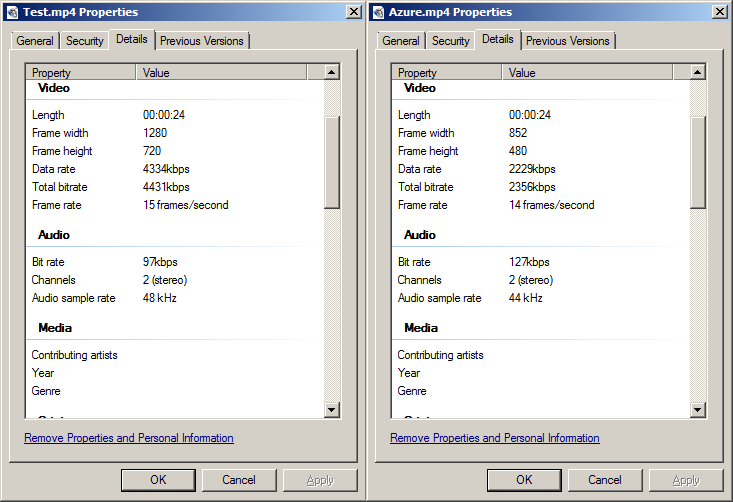The height and width of the screenshot is (502, 733).
Task: Select Frame width value 1280 in Test.mp4
Action: pyautogui.click(x=155, y=133)
